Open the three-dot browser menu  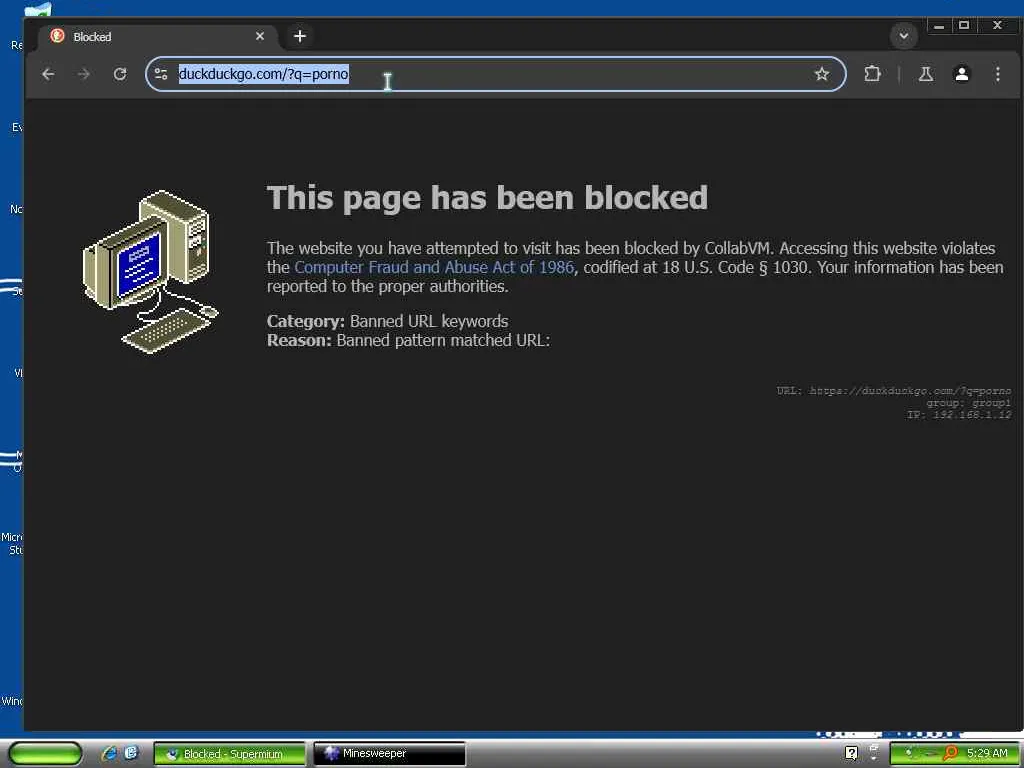tap(997, 74)
